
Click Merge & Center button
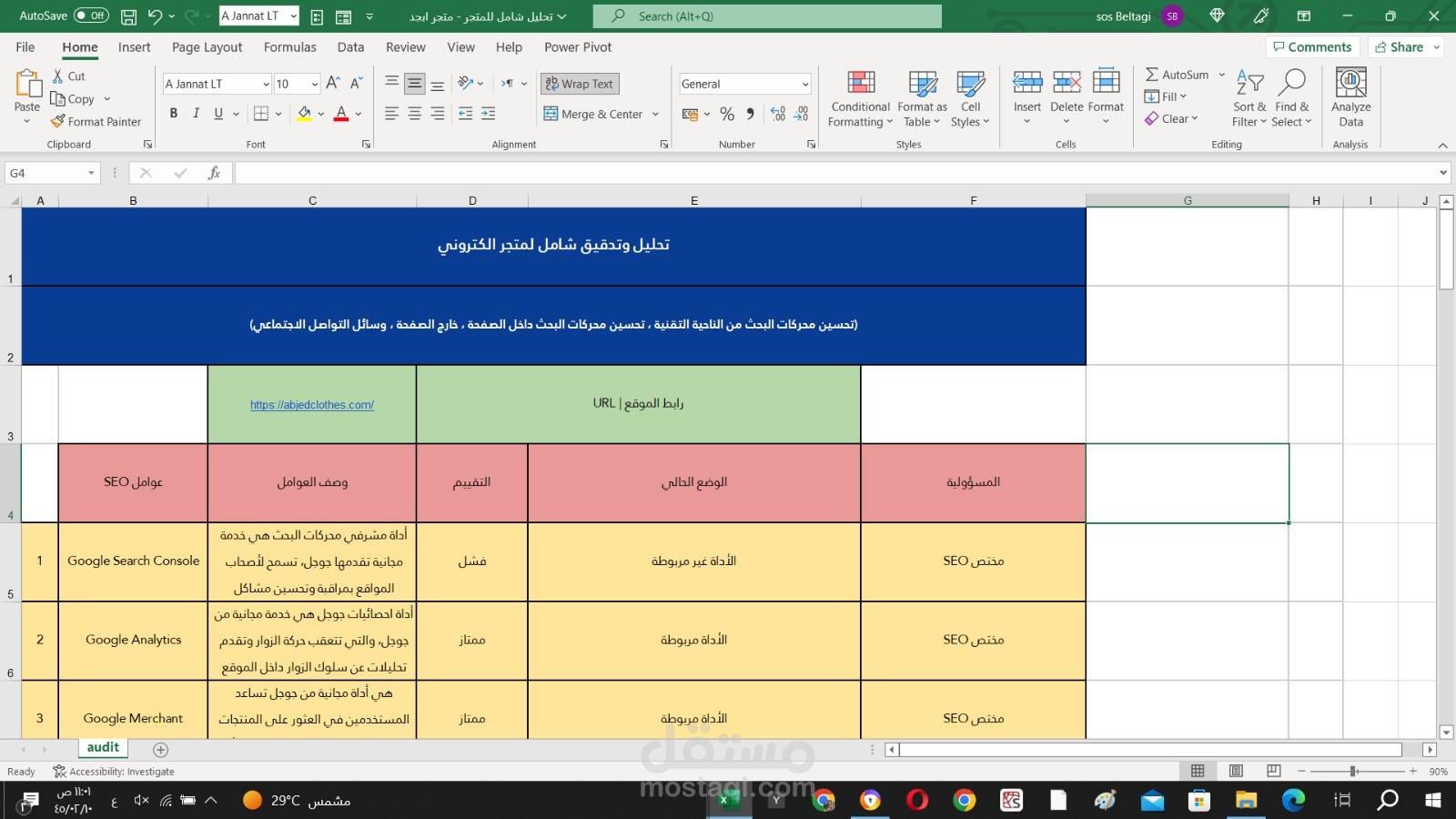tap(593, 114)
